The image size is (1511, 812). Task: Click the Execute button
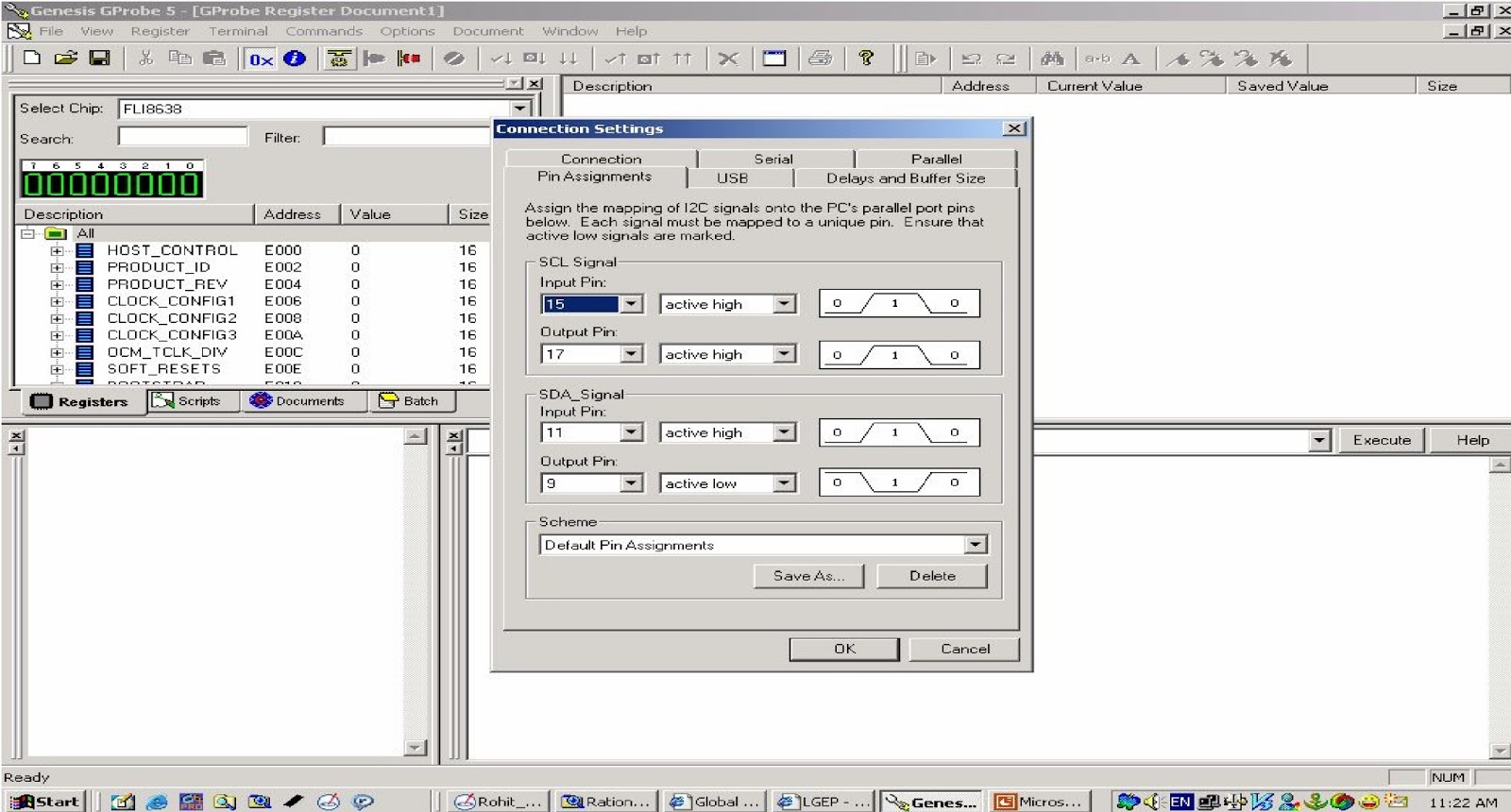pyautogui.click(x=1382, y=440)
